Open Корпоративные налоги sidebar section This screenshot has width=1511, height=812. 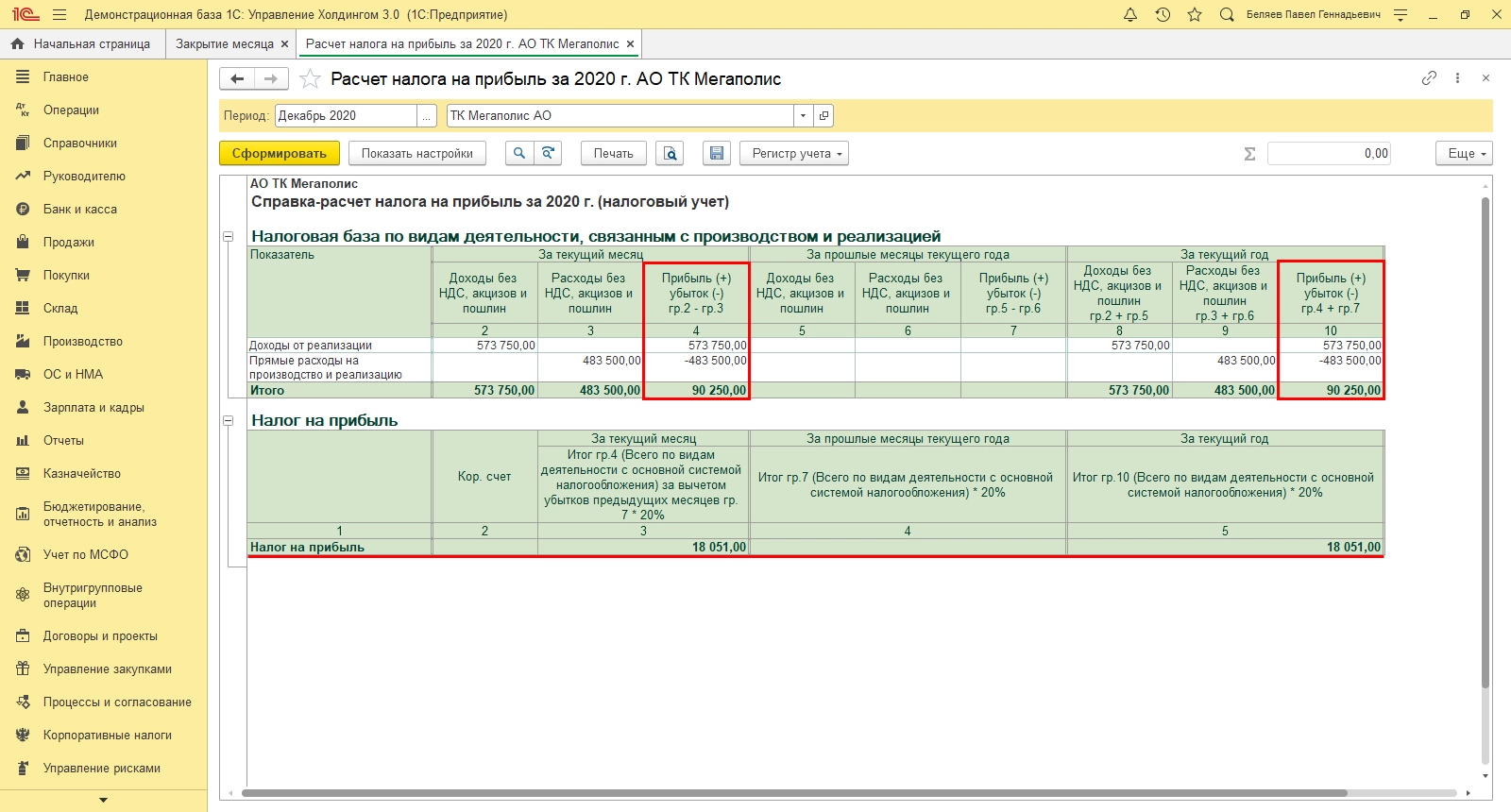(x=107, y=735)
